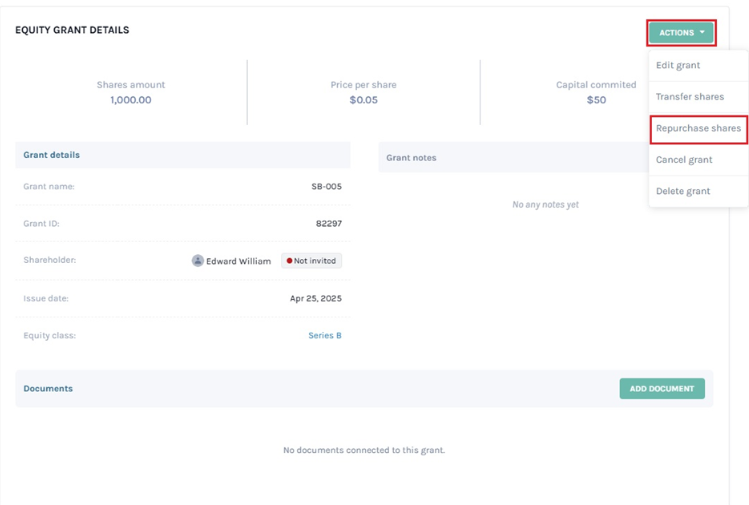
Task: Click the Add Document button
Action: [x=662, y=388]
